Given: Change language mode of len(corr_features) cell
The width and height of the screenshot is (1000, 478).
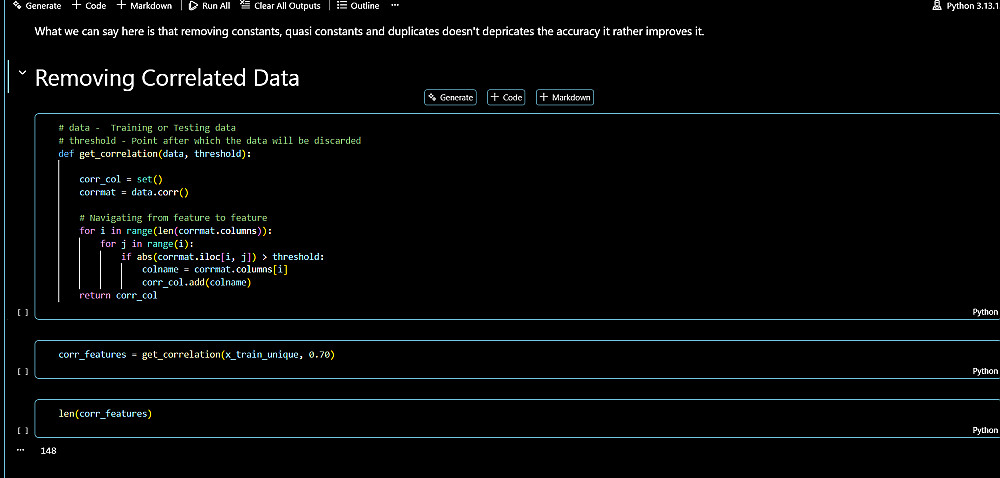Looking at the screenshot, I should (984, 430).
